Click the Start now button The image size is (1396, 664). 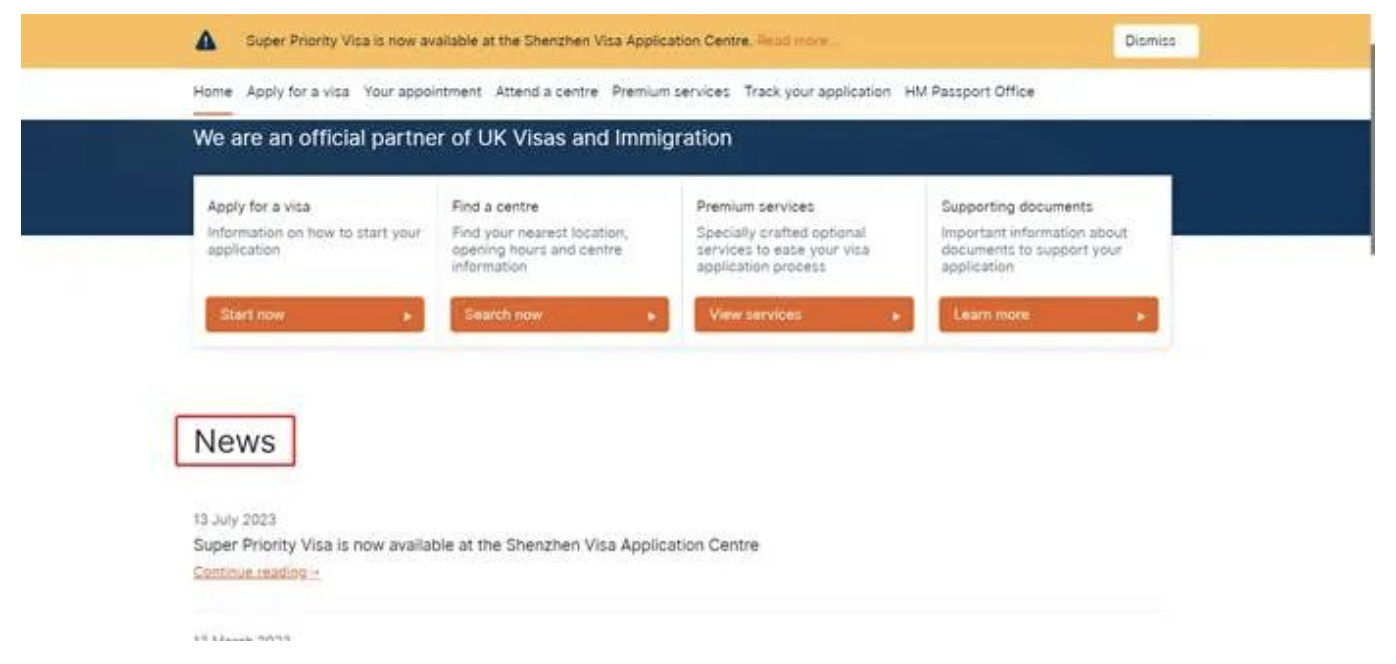(x=315, y=315)
